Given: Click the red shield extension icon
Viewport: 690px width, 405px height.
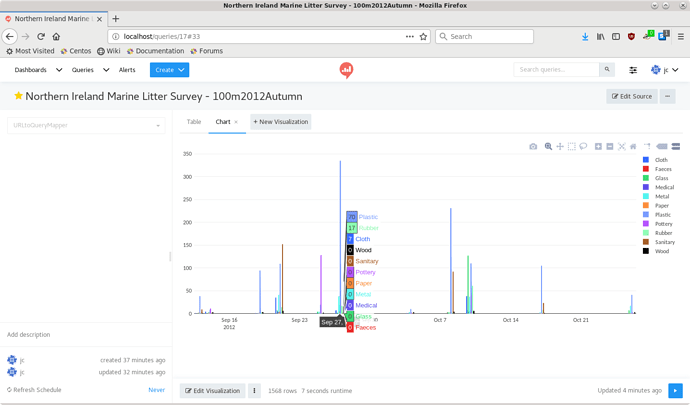Looking at the screenshot, I should [x=631, y=37].
